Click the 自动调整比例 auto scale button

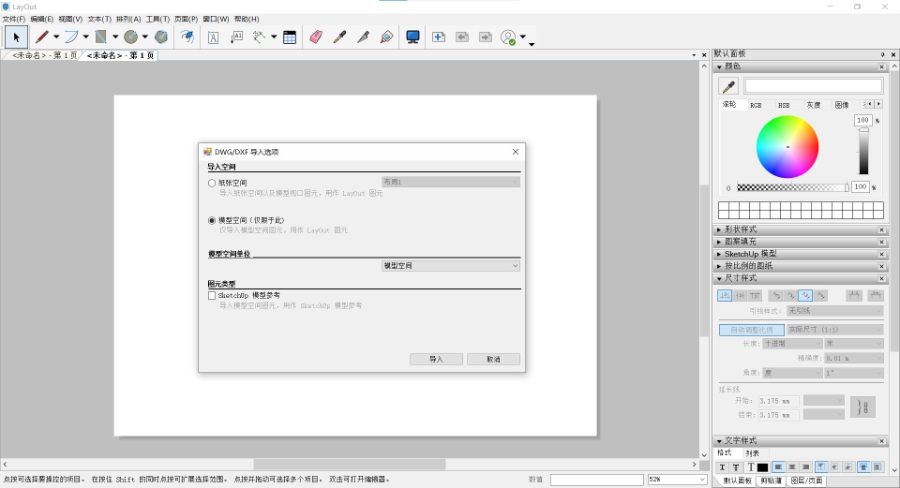pos(752,330)
